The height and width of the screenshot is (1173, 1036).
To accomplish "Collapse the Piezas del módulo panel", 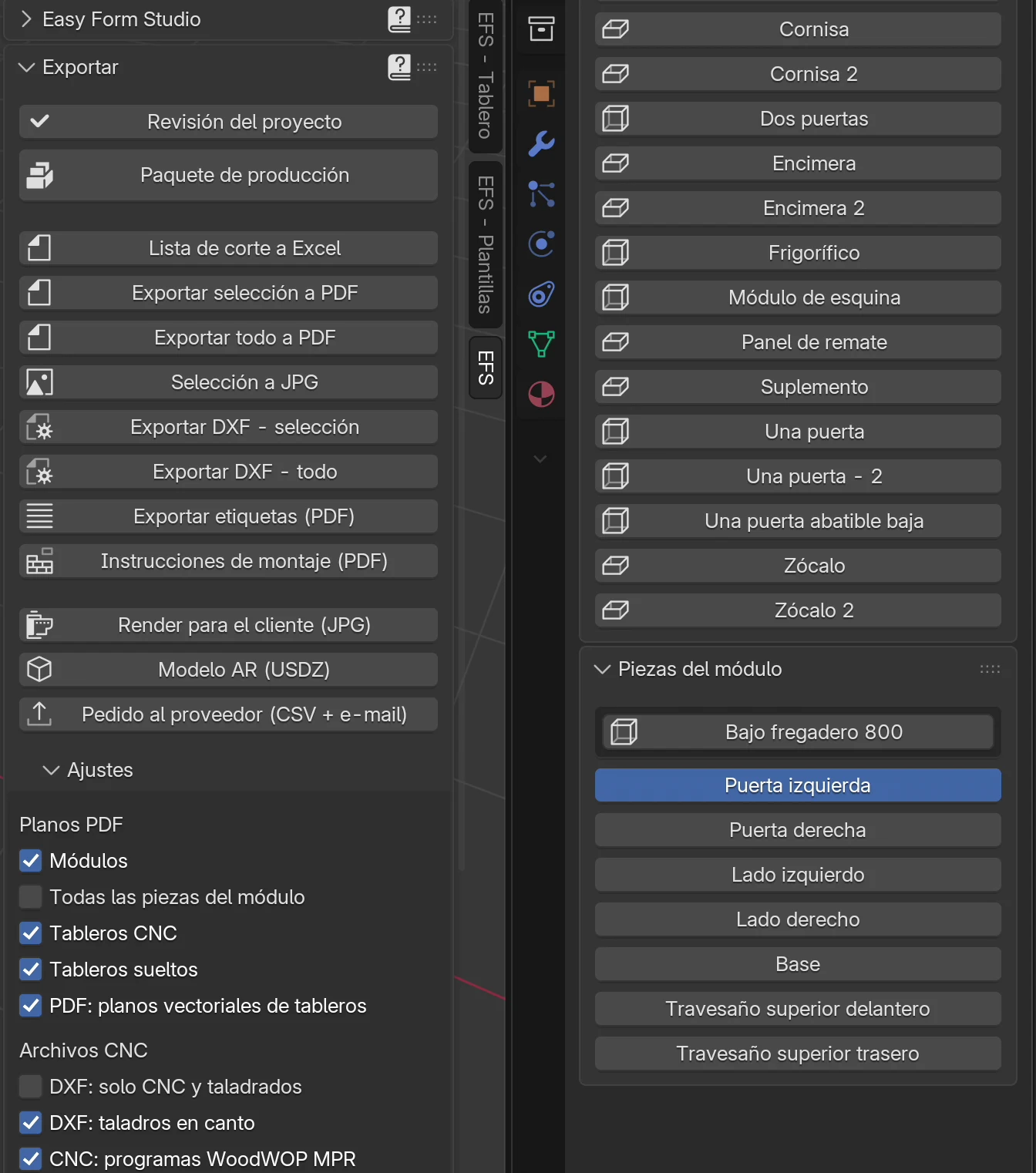I will tap(602, 669).
